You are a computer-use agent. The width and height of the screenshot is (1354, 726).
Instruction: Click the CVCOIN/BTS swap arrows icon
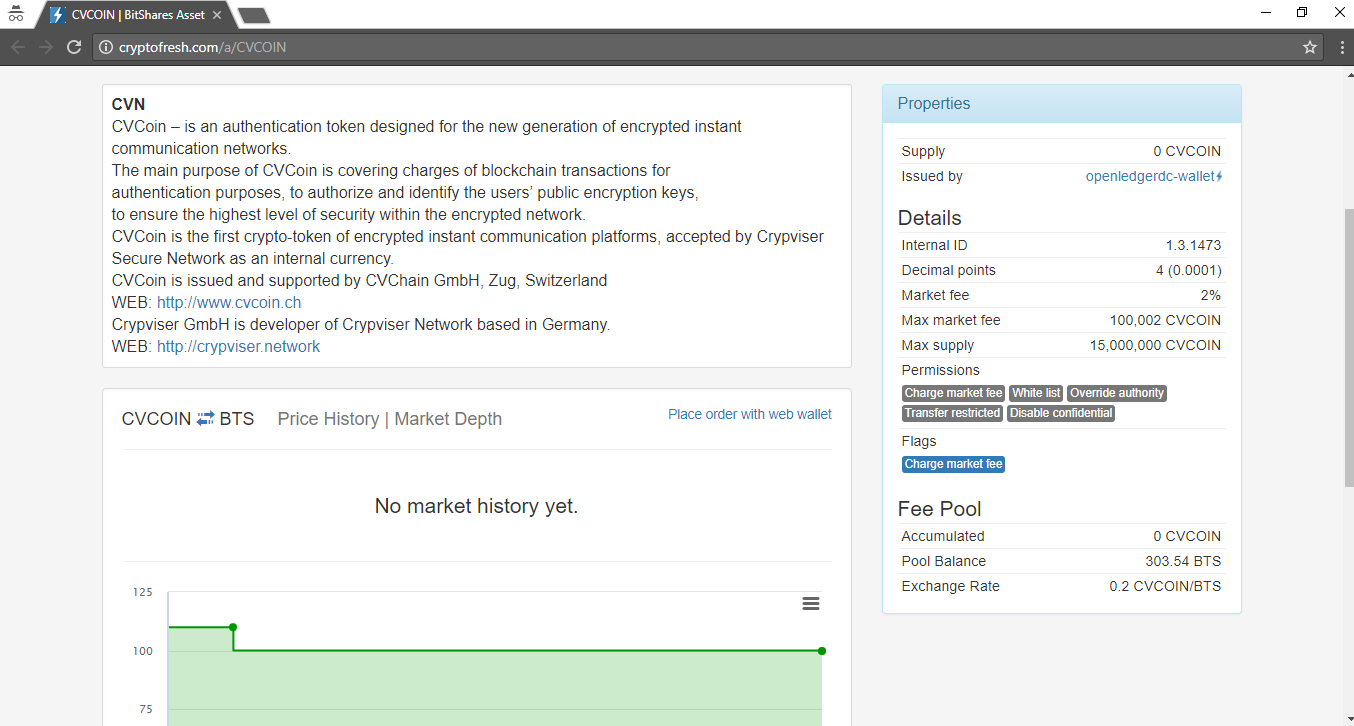click(x=206, y=418)
